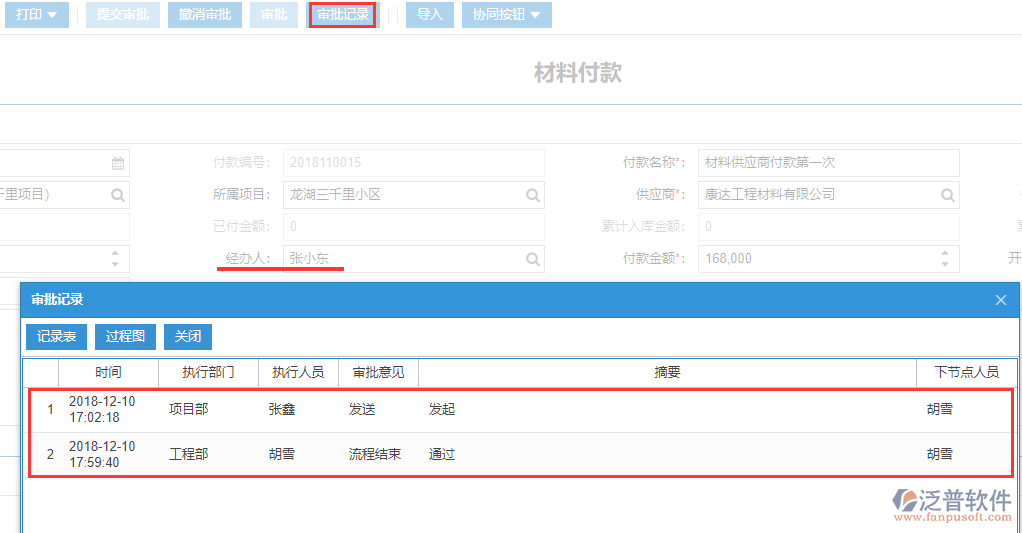Click the 撤消审批 button
Screen dimensions: 1022x533
coord(205,14)
